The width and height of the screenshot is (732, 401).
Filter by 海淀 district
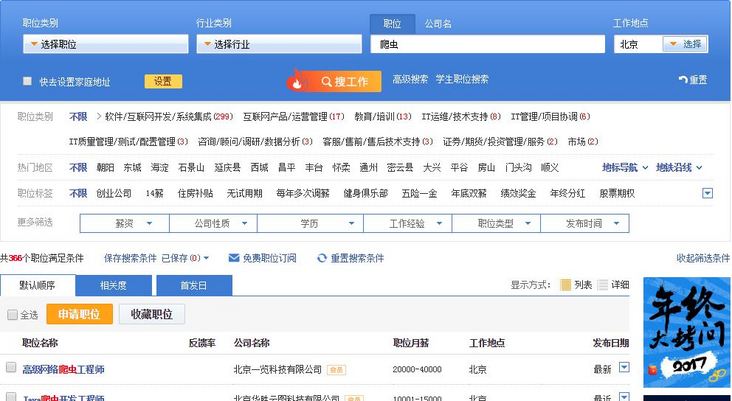[160, 168]
